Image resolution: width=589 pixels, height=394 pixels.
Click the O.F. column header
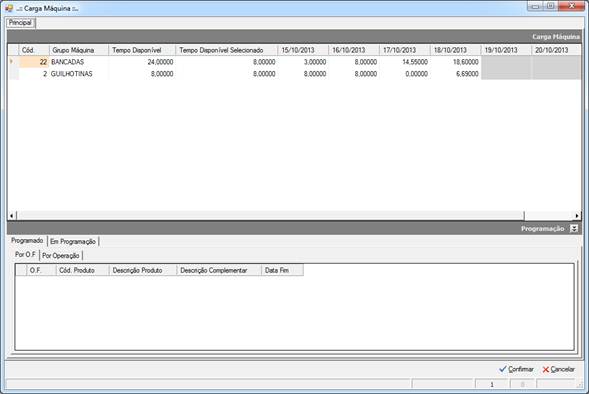click(41, 270)
